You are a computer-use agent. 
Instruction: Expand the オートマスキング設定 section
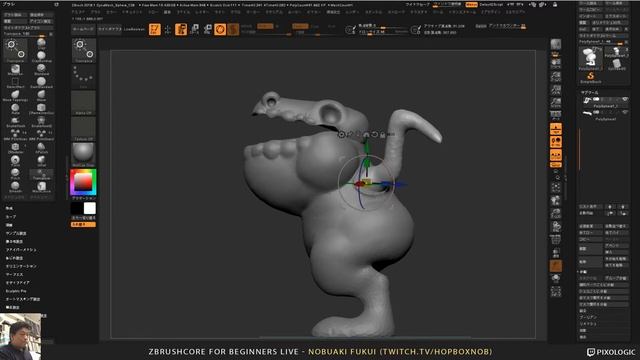(x=22, y=299)
